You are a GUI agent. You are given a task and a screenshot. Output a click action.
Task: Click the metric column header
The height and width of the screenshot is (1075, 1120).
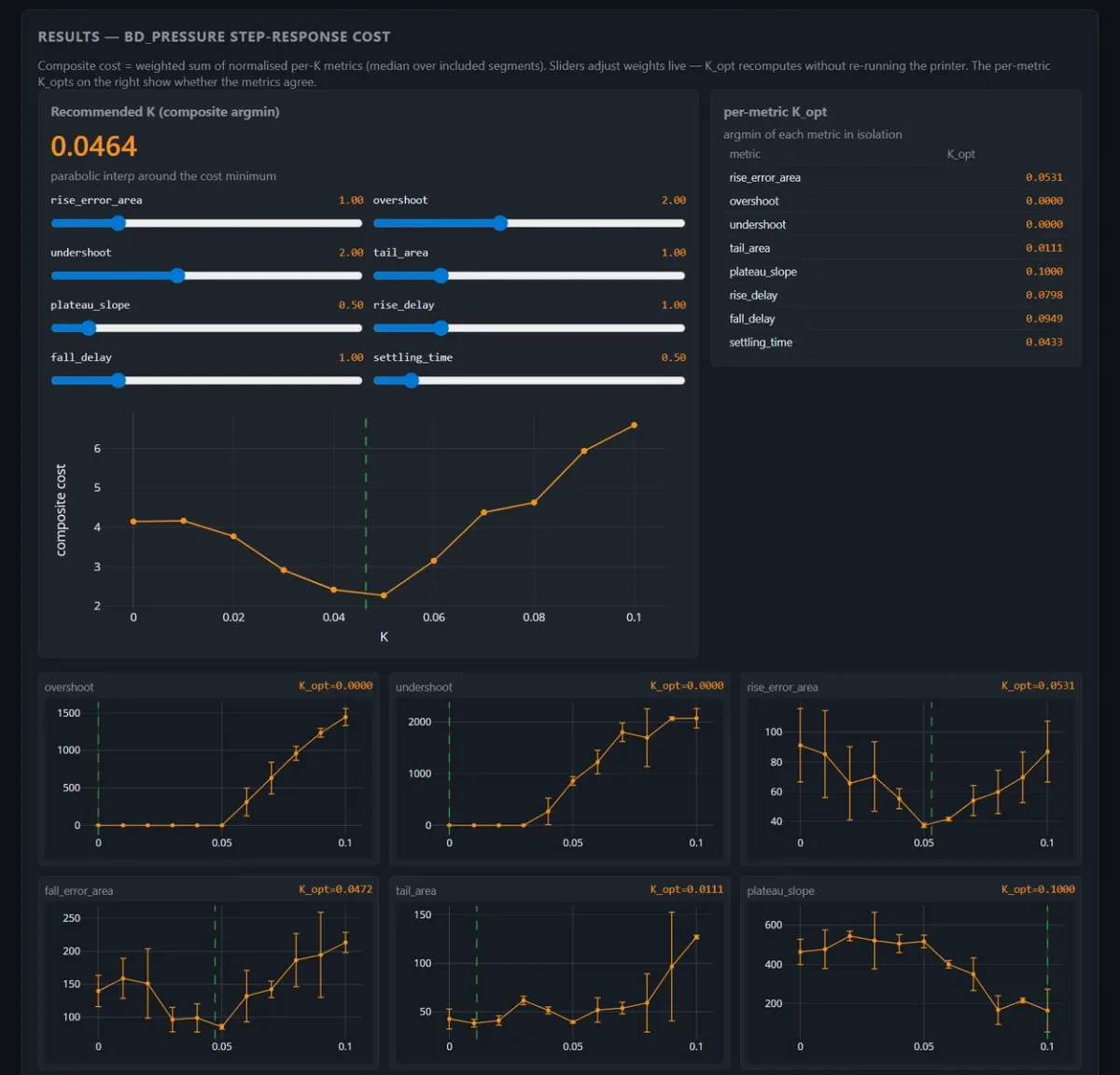(745, 154)
